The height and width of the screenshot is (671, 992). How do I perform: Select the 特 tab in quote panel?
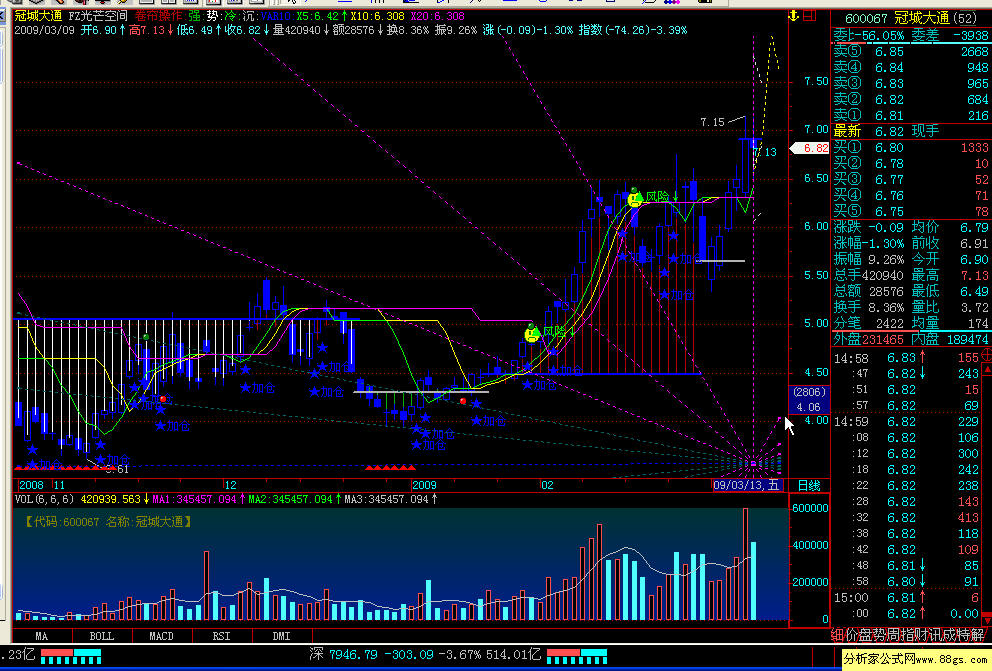963,635
